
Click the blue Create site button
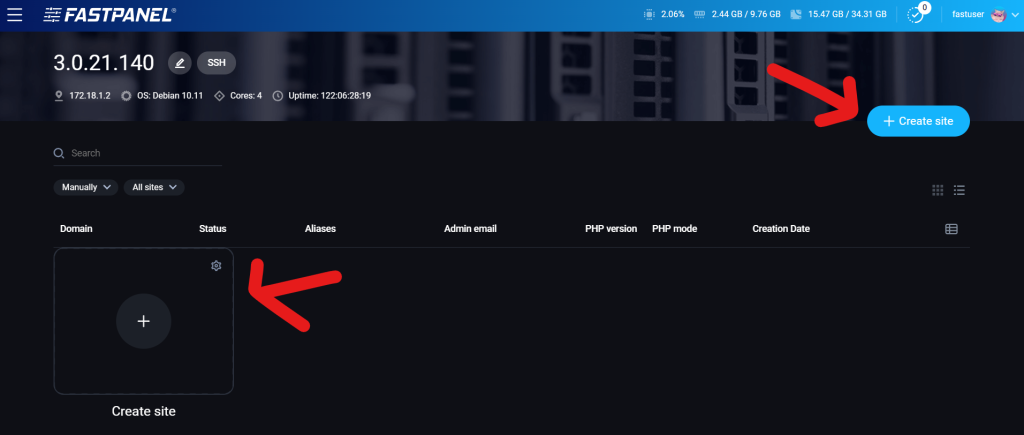(918, 121)
